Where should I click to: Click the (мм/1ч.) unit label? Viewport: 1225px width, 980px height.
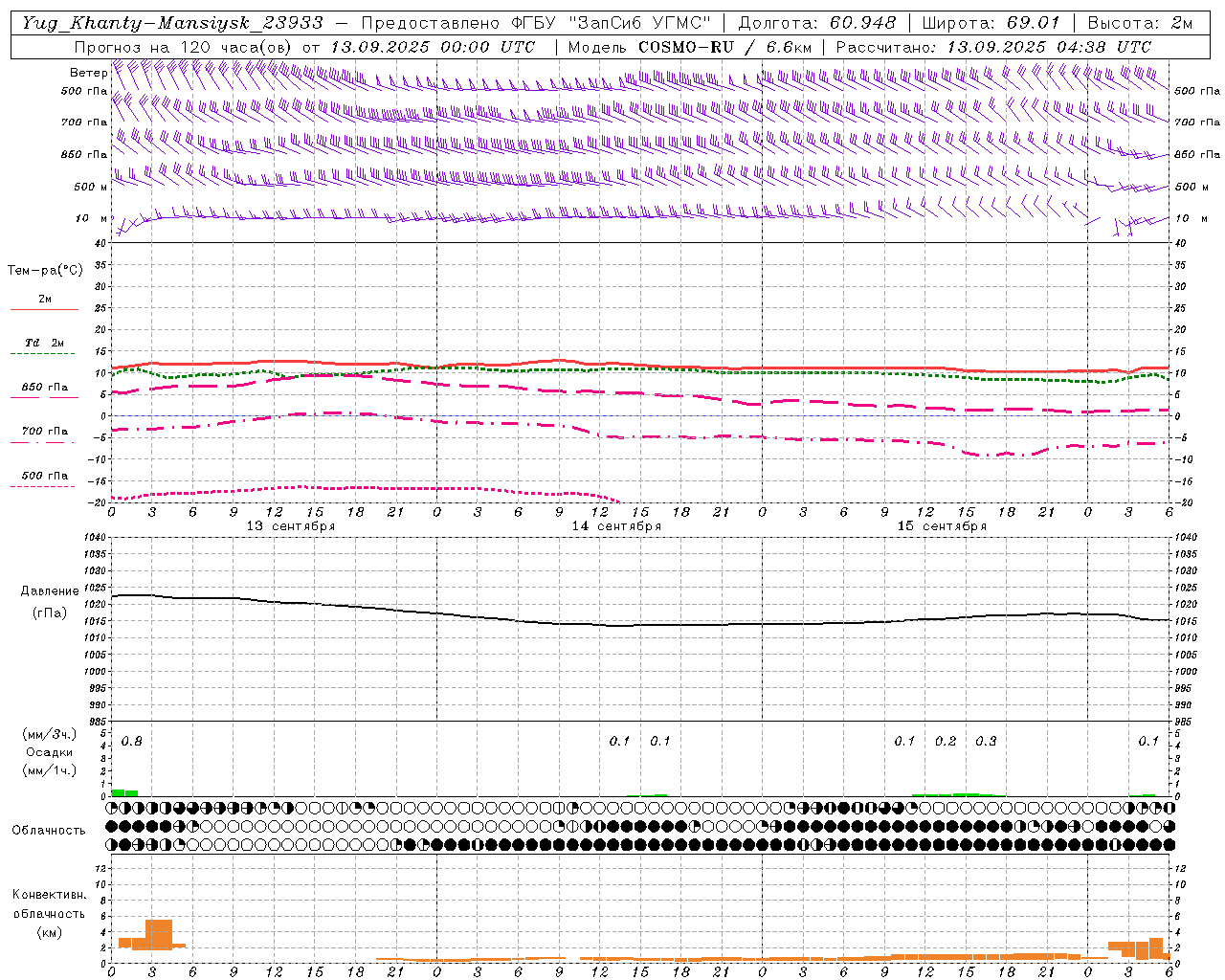(x=49, y=770)
